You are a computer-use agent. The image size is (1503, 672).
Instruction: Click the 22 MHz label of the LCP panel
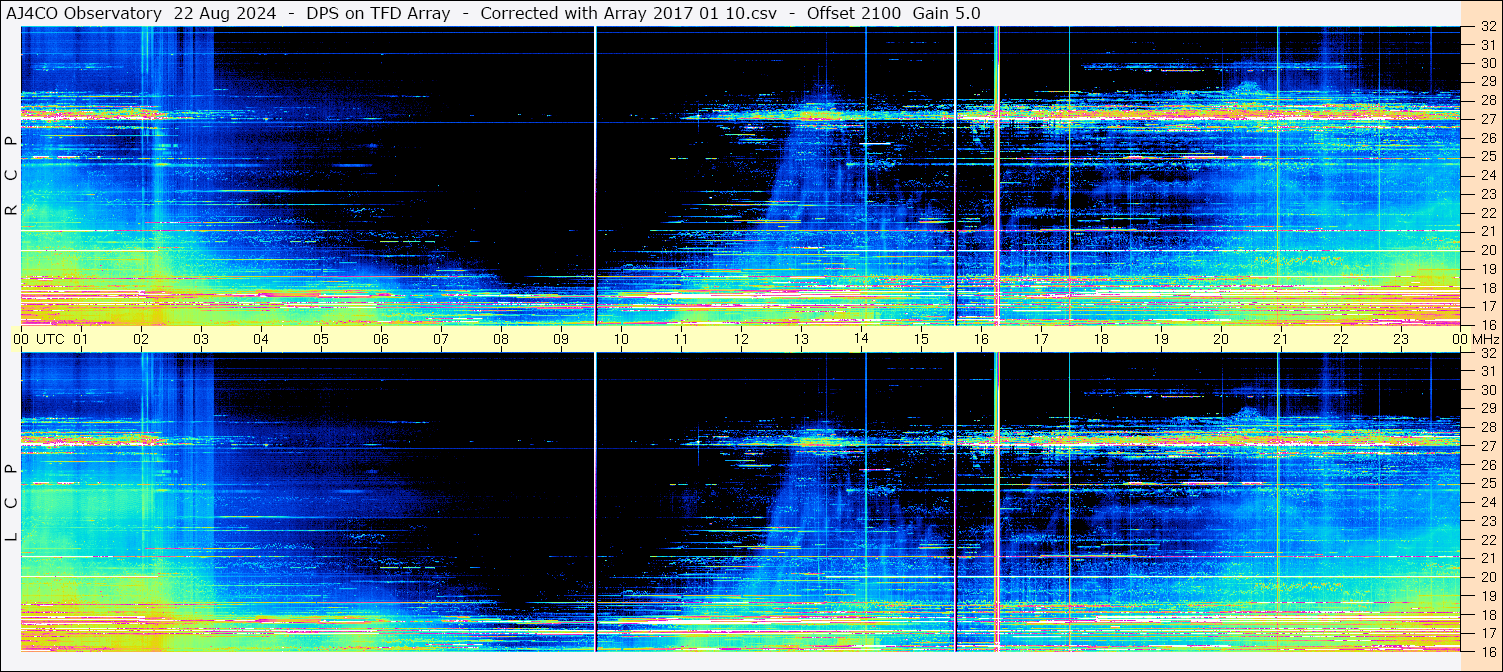click(1487, 540)
